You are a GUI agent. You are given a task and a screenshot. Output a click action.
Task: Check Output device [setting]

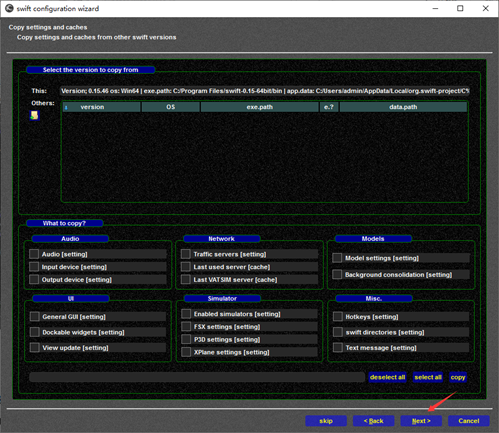click(x=34, y=279)
